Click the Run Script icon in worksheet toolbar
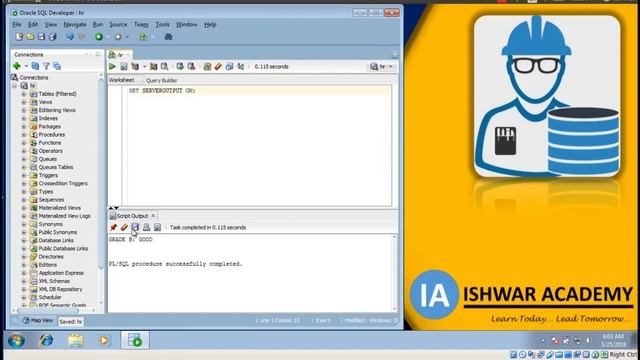Viewport: 640px width, 360px height. coord(124,67)
